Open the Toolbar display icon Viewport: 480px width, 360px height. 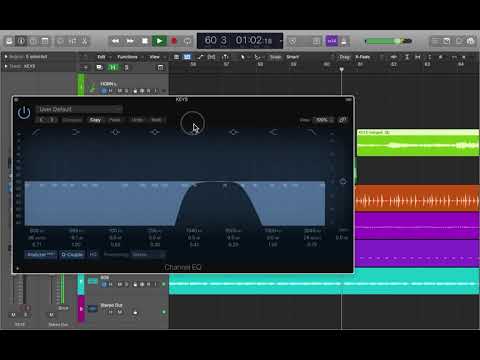pyautogui.click(x=45, y=41)
